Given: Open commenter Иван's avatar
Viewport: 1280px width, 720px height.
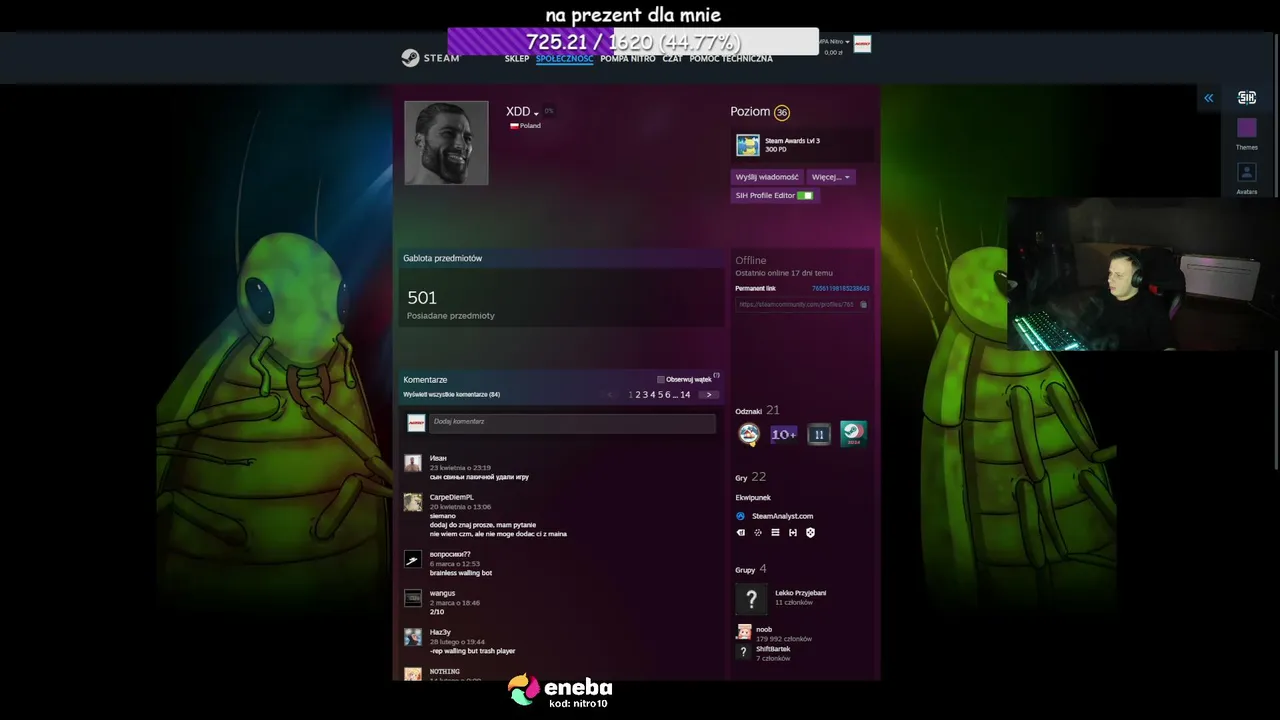Looking at the screenshot, I should coord(413,463).
